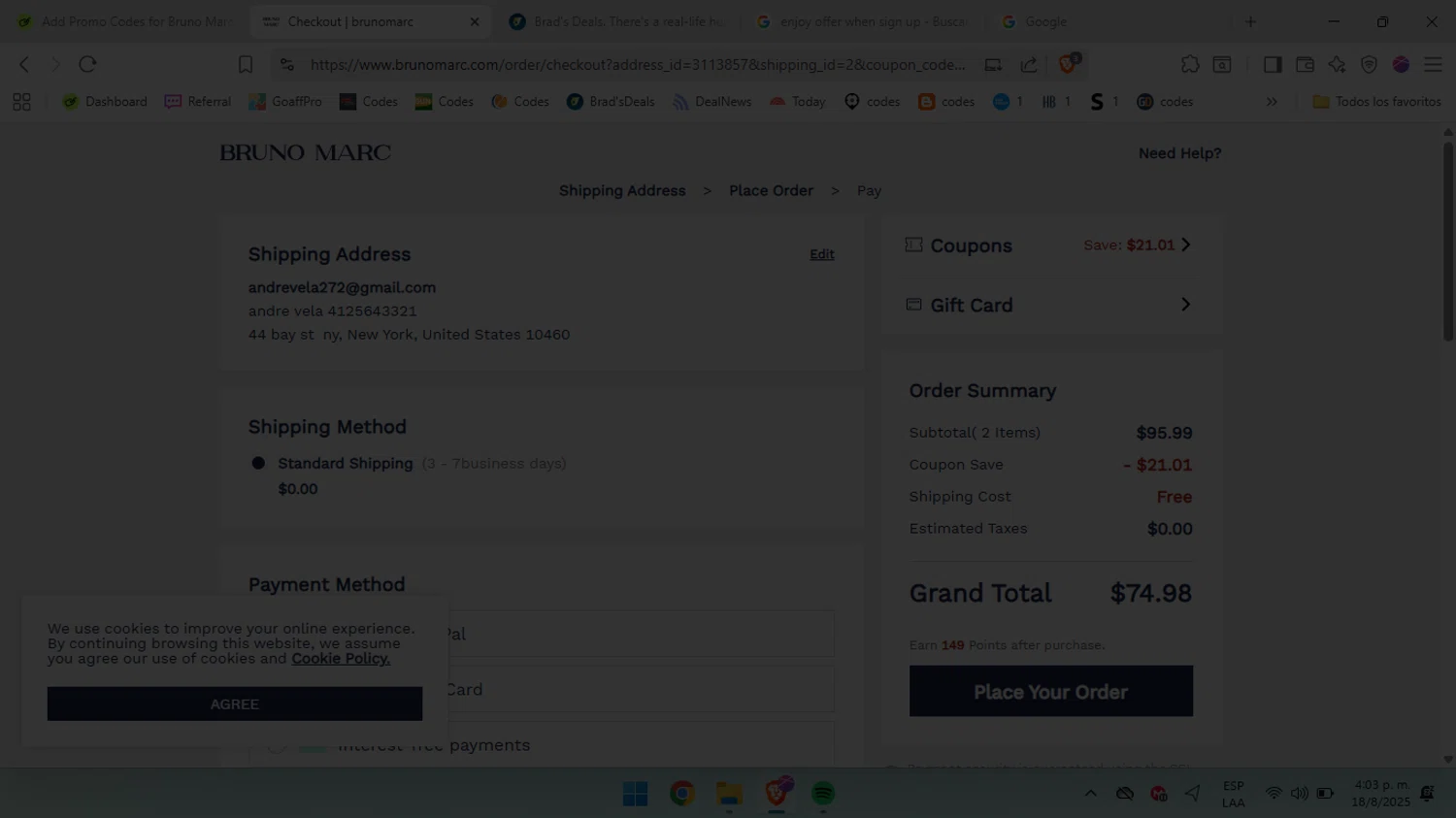Open the browser hamburger main menu
Screen dimensions: 1456x818
tap(1433, 64)
